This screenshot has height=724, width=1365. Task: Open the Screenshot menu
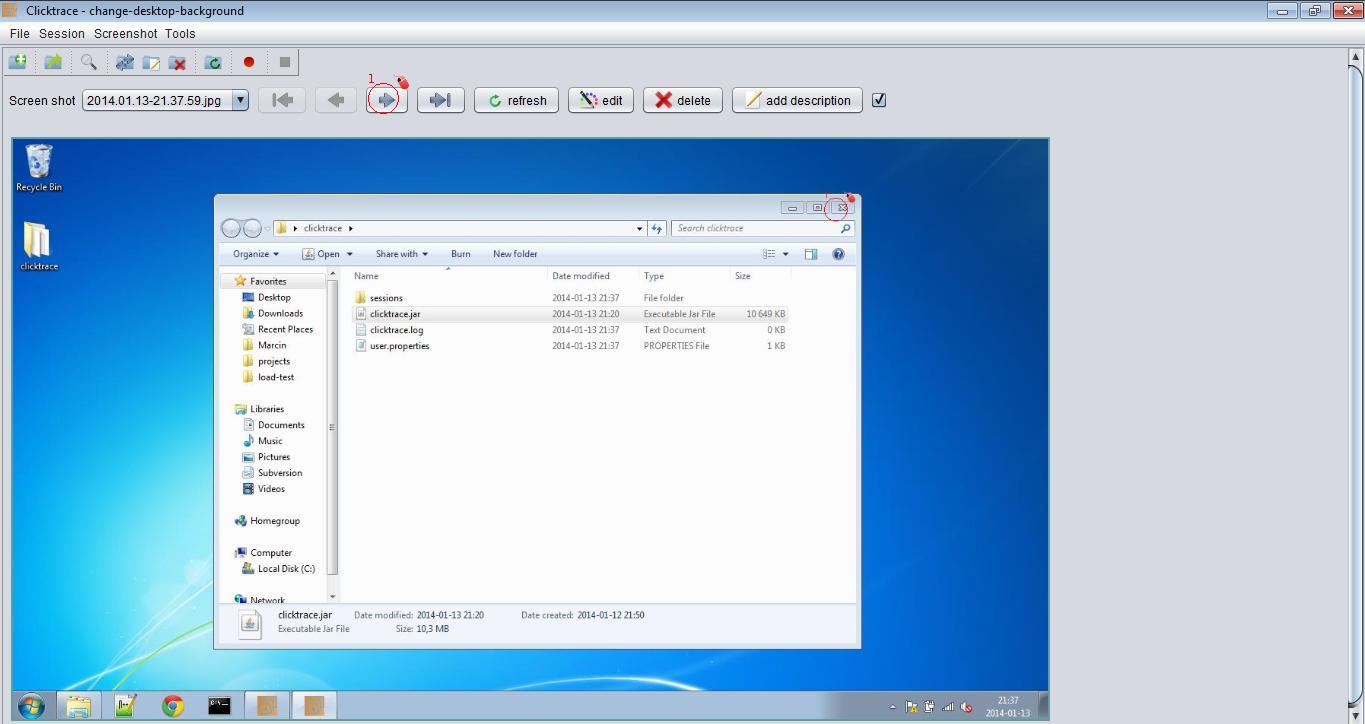click(125, 33)
